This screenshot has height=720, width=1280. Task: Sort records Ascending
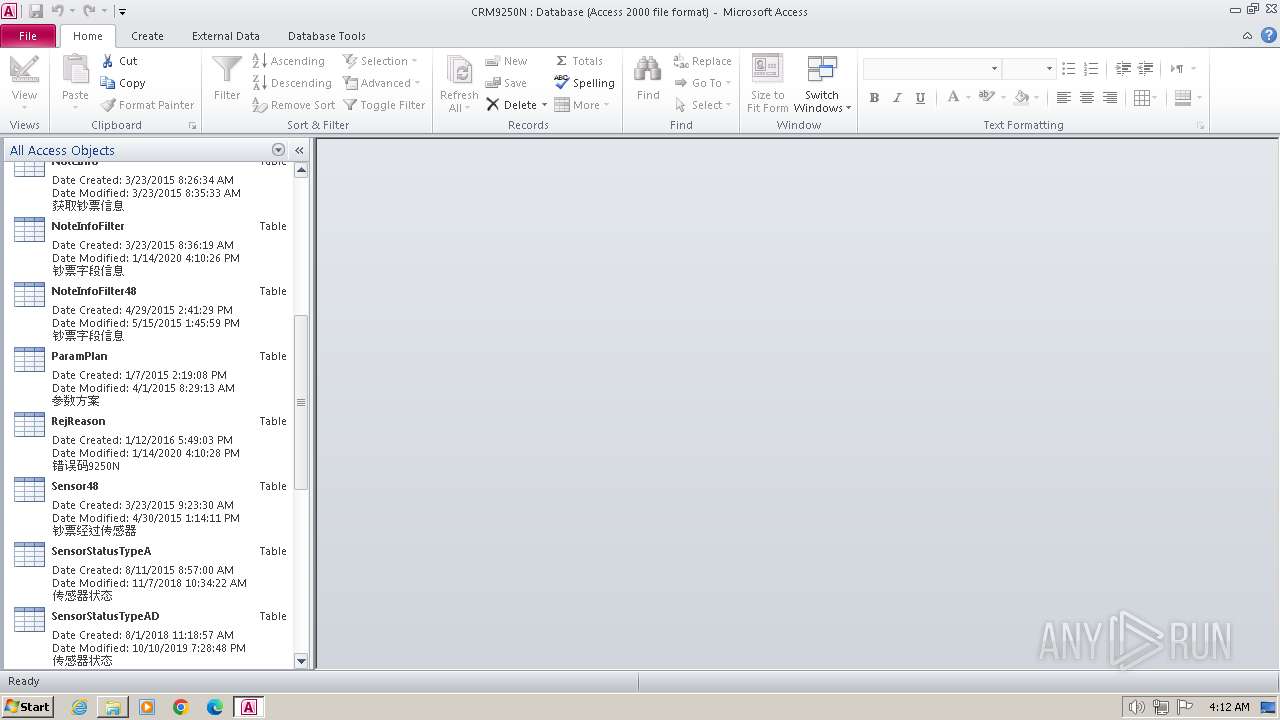(289, 61)
